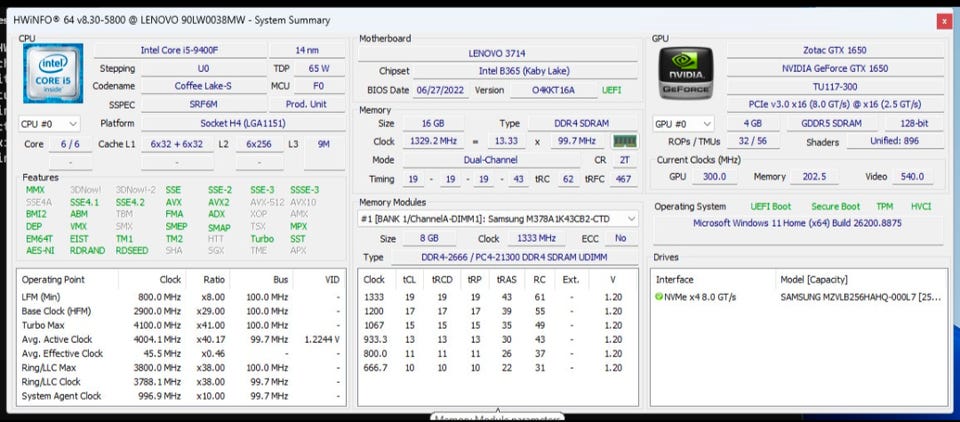This screenshot has width=960, height=422.
Task: Click the PCIe v3.0 x16 link field
Action: tap(834, 105)
